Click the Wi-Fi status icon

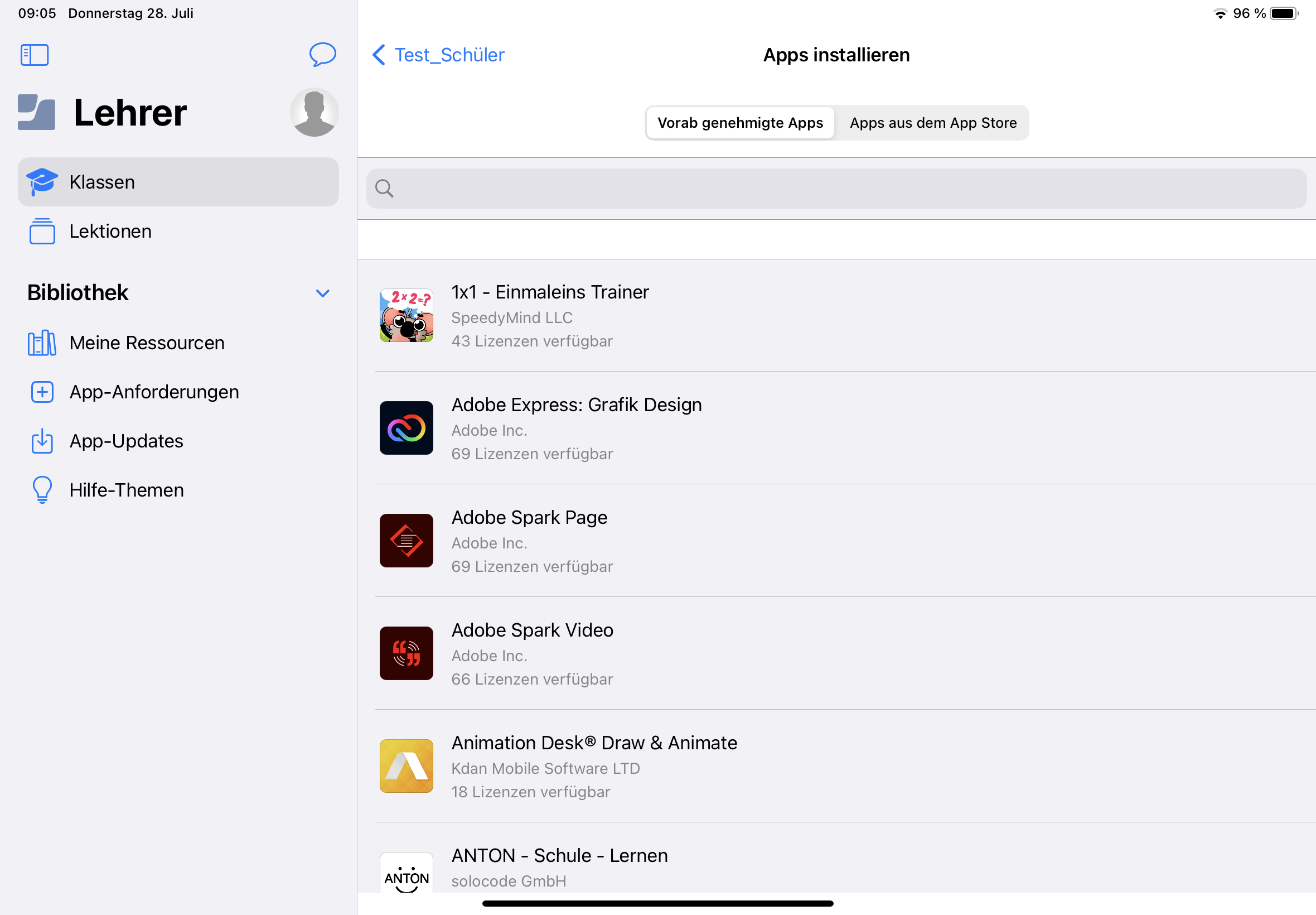(x=1220, y=13)
